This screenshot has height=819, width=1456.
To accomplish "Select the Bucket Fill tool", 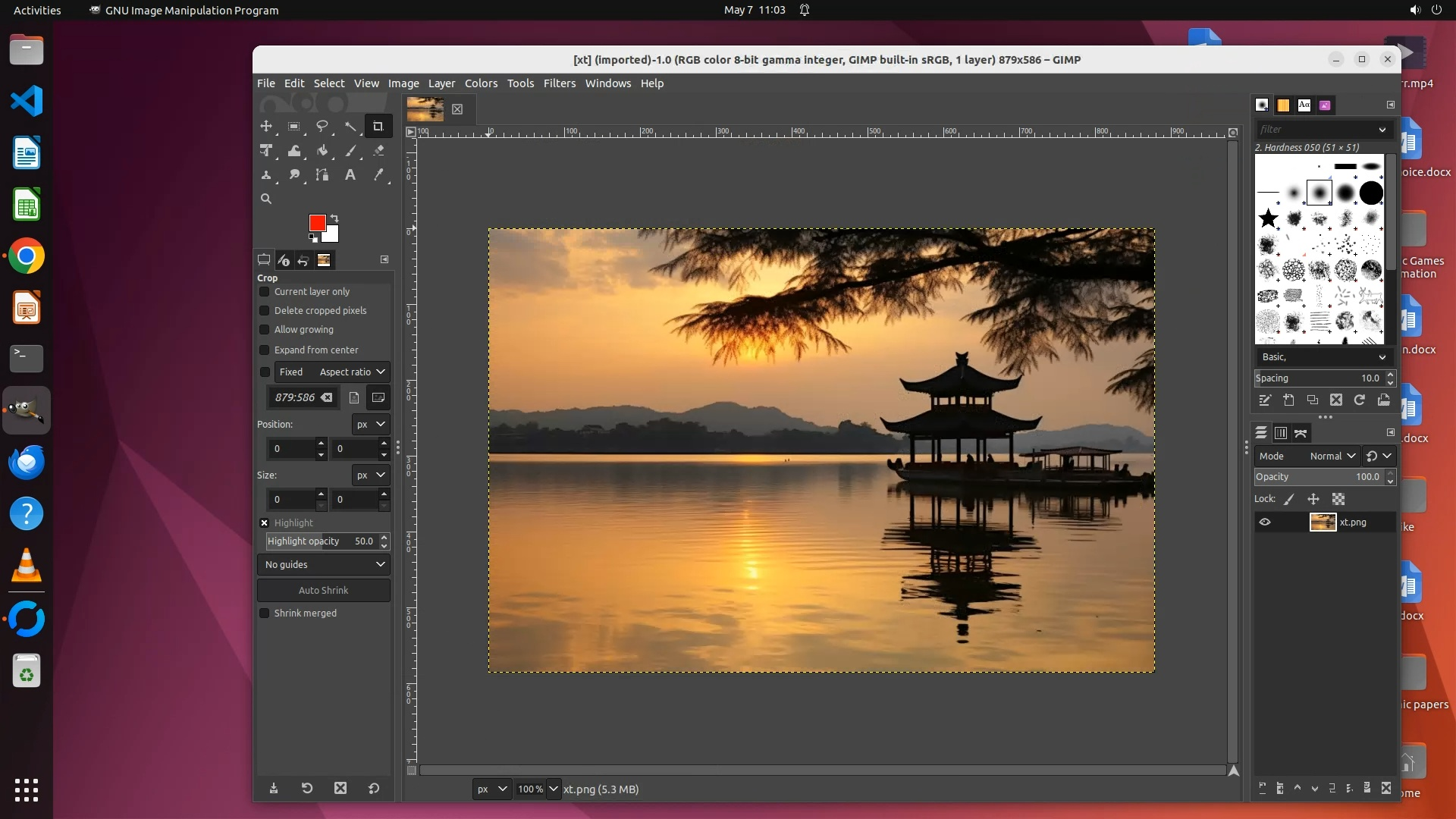I will [x=322, y=151].
